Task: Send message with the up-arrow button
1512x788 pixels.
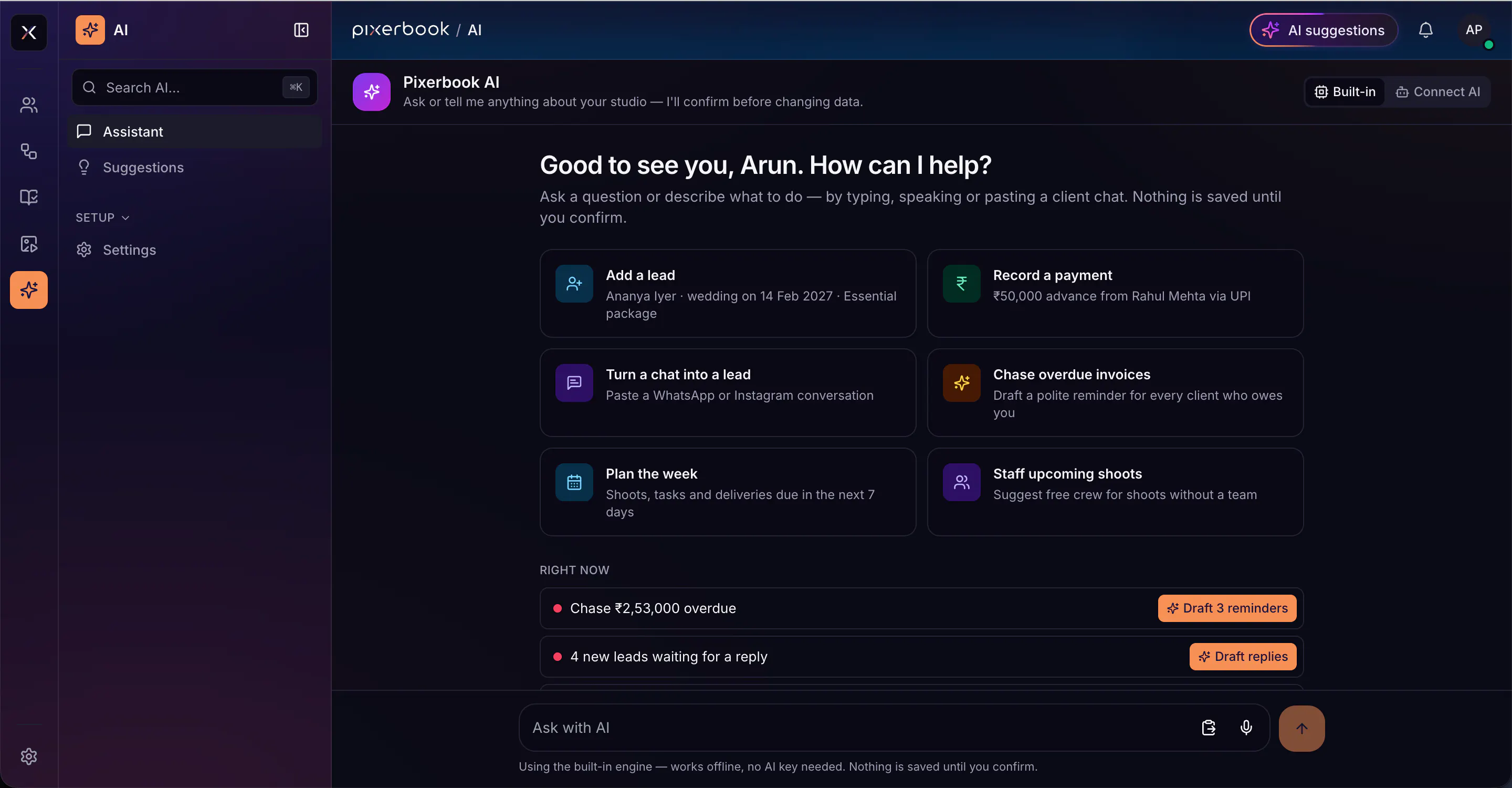Action: 1302,728
